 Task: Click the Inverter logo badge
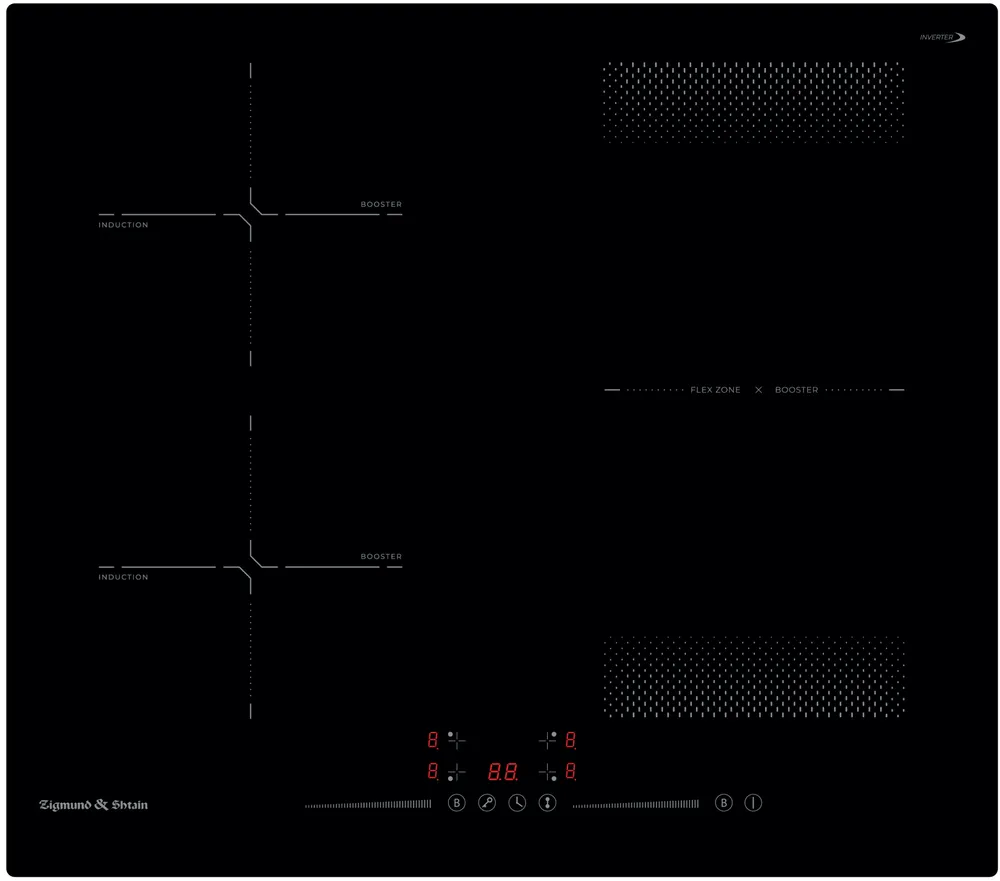click(x=942, y=38)
